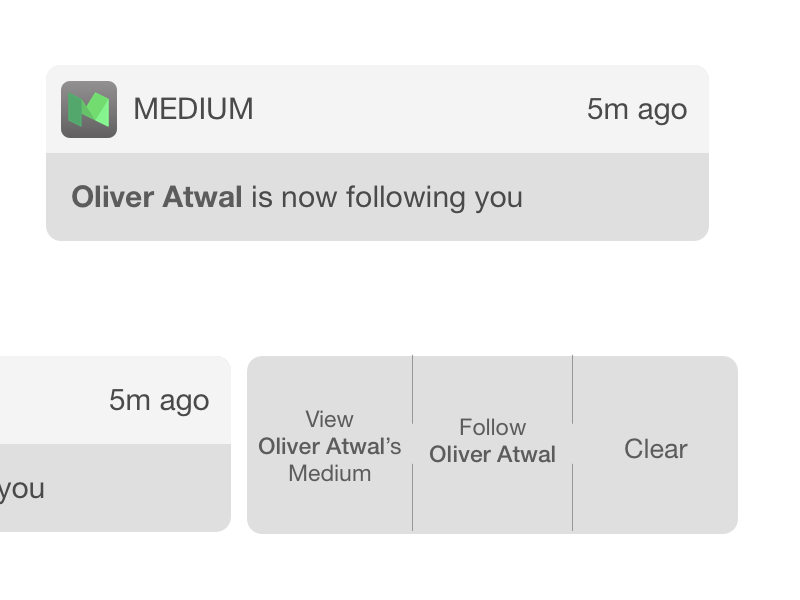The width and height of the screenshot is (800, 600).
Task: Click bold "Oliver Atwal" in the top notification
Action: tap(157, 197)
